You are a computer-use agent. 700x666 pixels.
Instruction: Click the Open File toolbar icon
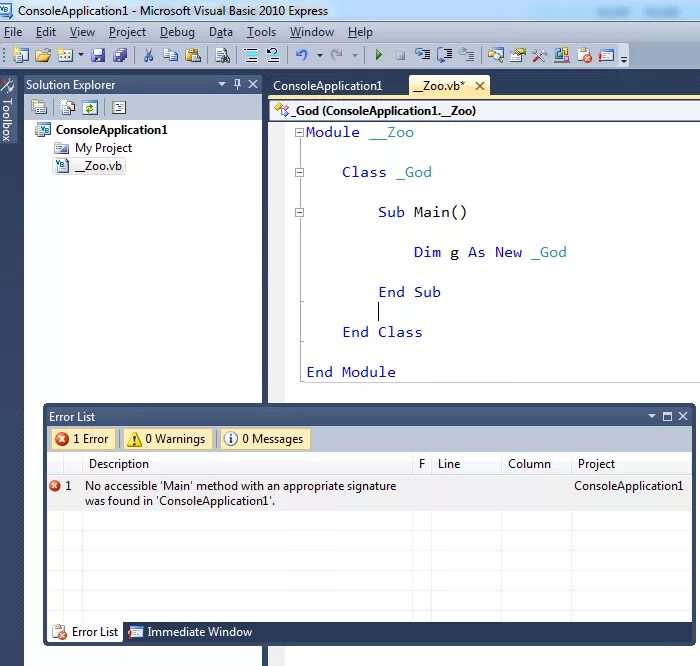[x=43, y=55]
